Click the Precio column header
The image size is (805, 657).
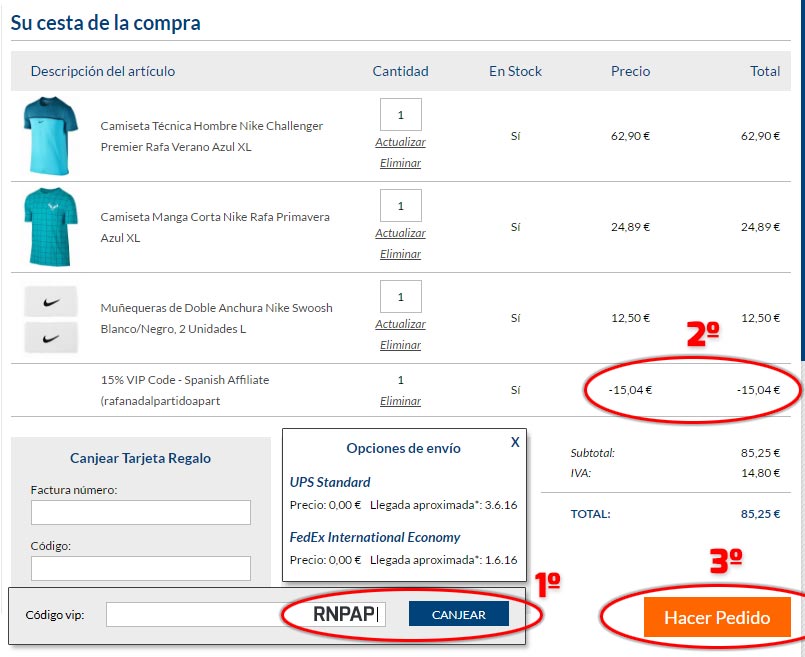pyautogui.click(x=630, y=71)
